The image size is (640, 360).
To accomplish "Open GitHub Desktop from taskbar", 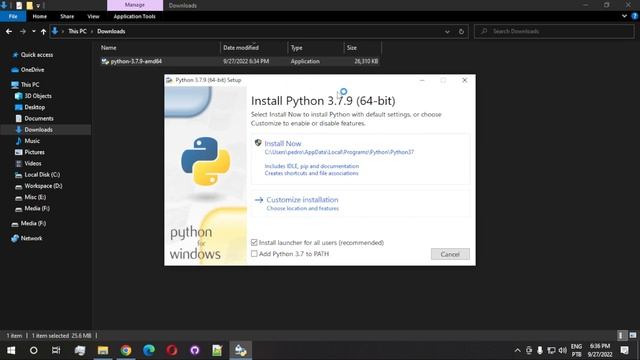I will (x=195, y=350).
